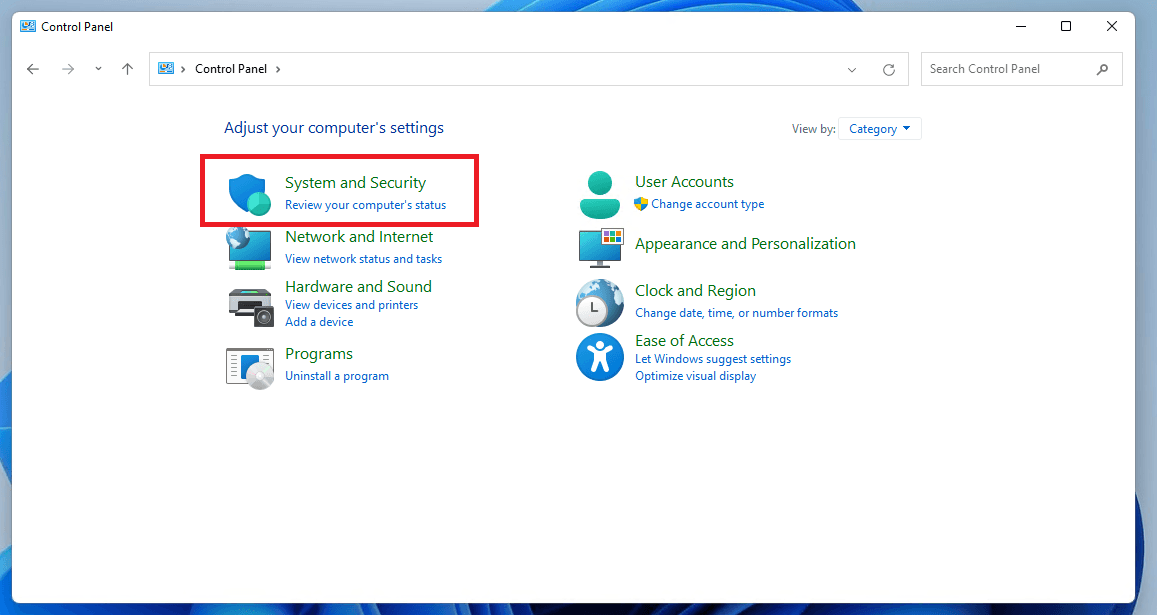Image resolution: width=1157 pixels, height=615 pixels.
Task: Open the recent locations dropdown chevron
Action: click(x=98, y=69)
